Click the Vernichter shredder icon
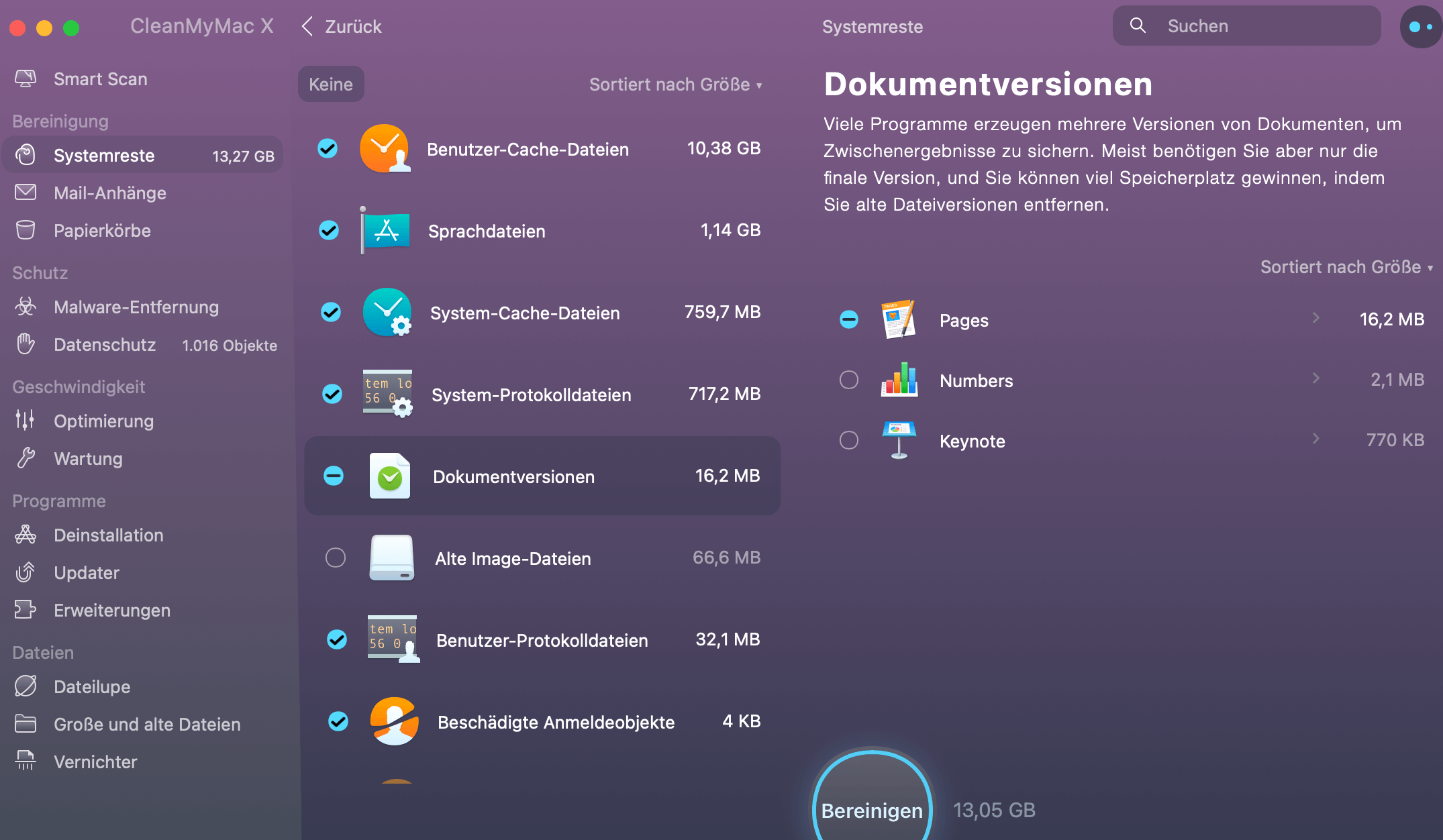Screen dimensions: 1443x840 [26, 762]
